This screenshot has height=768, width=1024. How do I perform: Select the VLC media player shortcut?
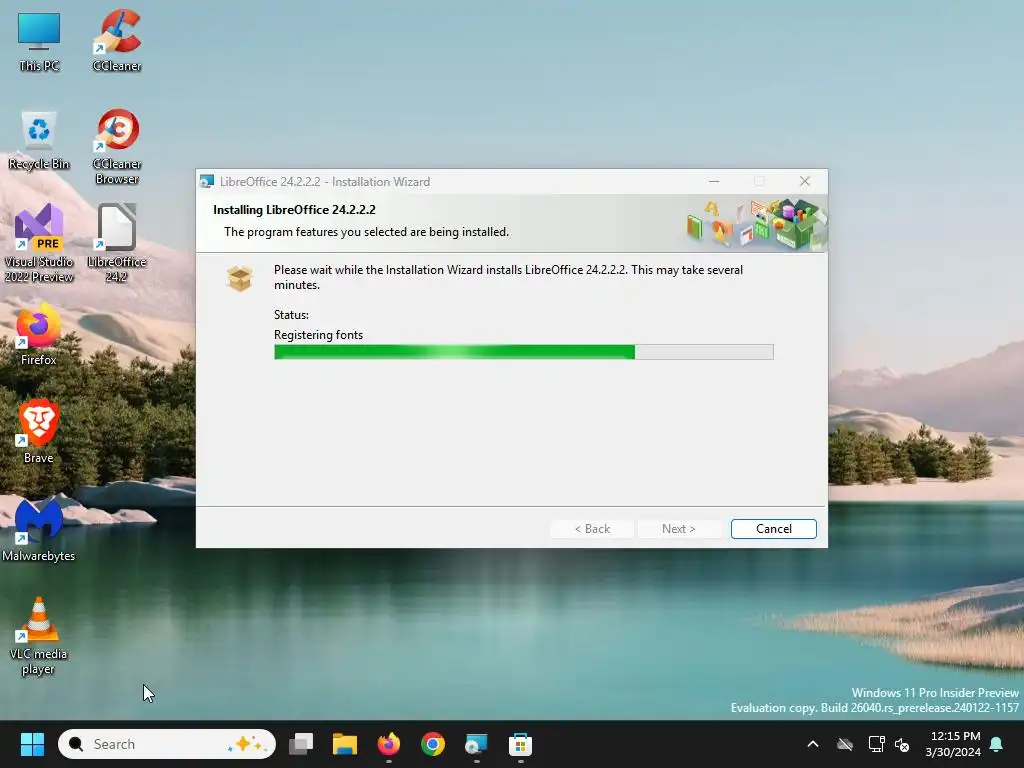(39, 636)
